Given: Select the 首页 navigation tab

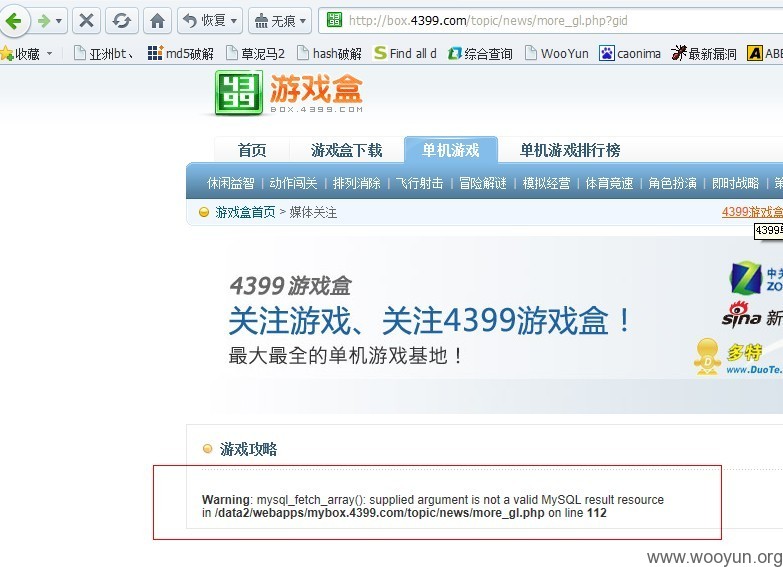Looking at the screenshot, I should 252,150.
